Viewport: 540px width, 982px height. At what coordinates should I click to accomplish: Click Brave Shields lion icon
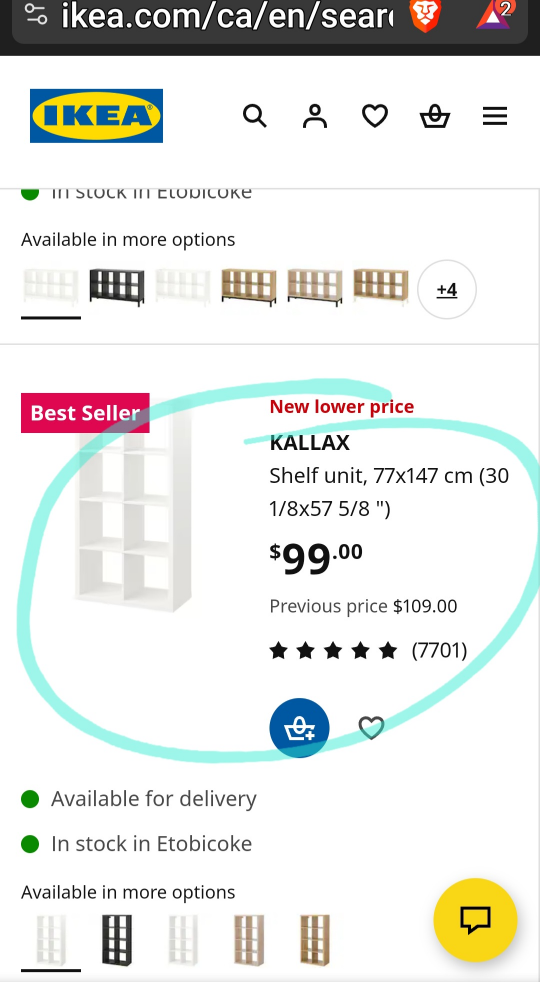coord(425,16)
